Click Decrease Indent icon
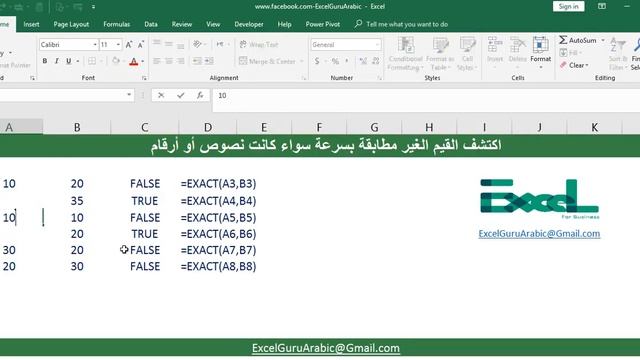The width and height of the screenshot is (640, 360). (197, 61)
